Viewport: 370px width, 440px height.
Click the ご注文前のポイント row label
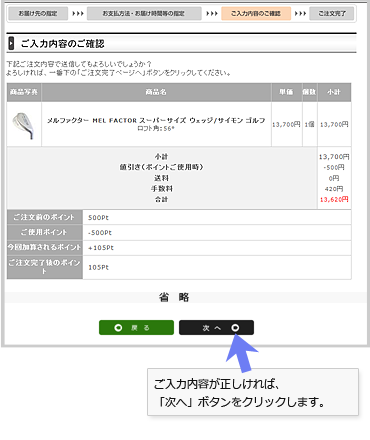point(45,217)
